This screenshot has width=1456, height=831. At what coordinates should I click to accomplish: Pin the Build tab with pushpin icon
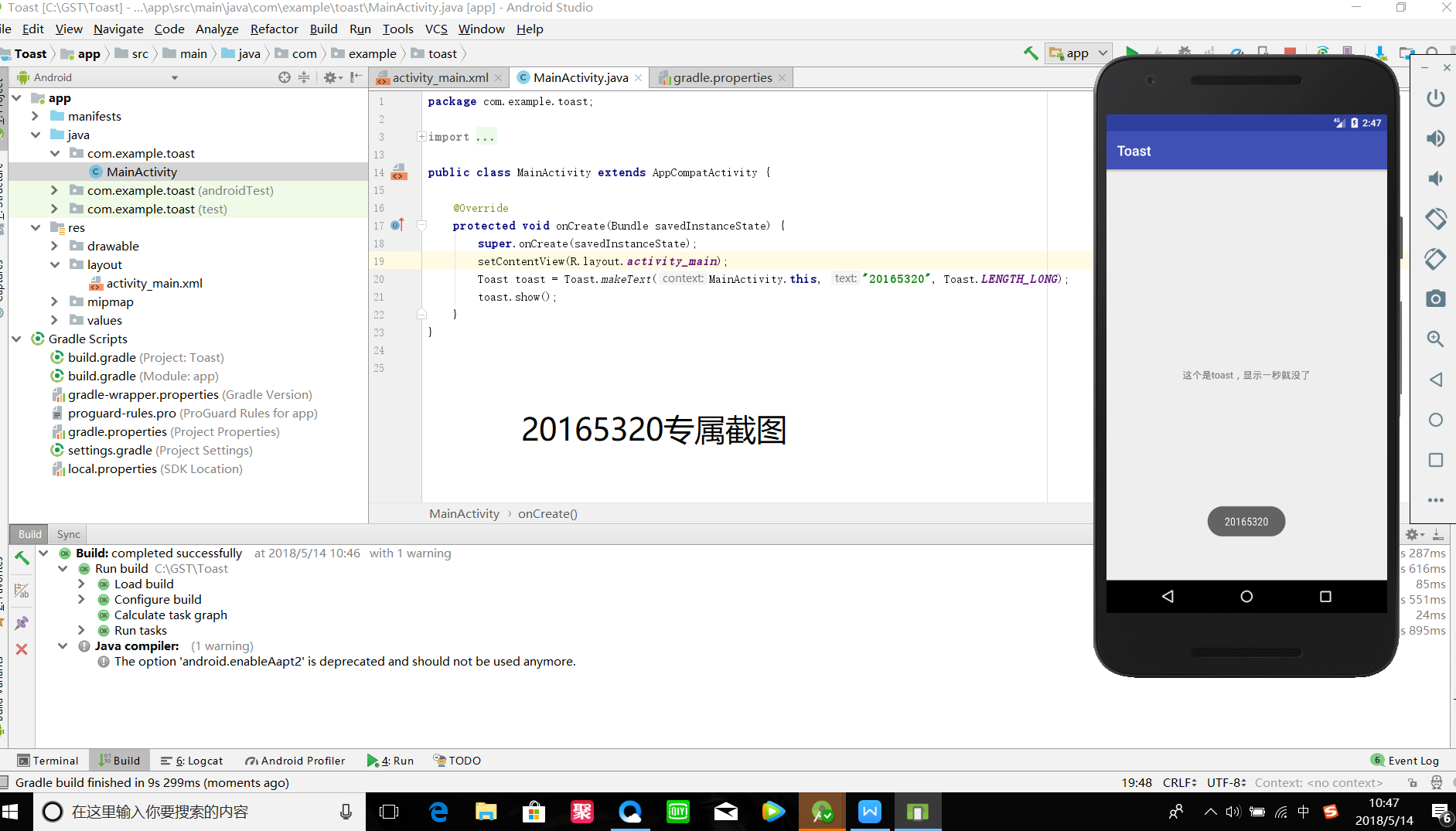(x=22, y=622)
